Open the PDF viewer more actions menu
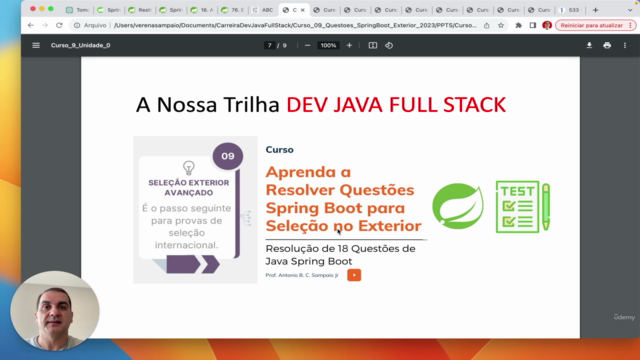Screen dimensions: 640x360 click(624, 45)
